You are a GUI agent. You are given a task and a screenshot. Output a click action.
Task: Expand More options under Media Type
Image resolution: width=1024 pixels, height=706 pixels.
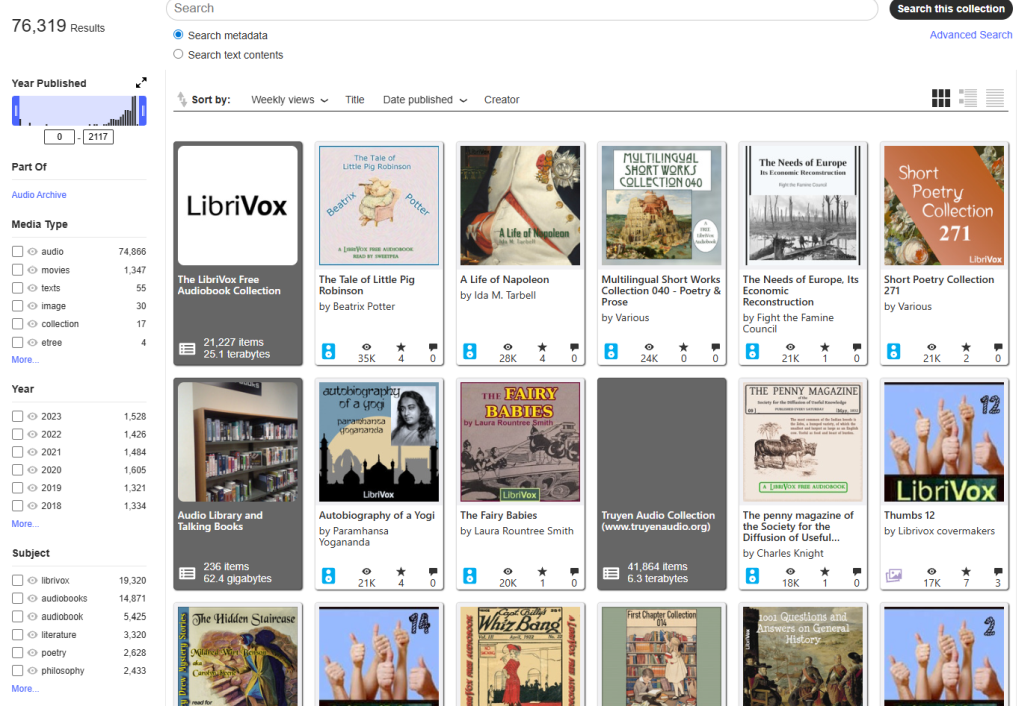(25, 360)
